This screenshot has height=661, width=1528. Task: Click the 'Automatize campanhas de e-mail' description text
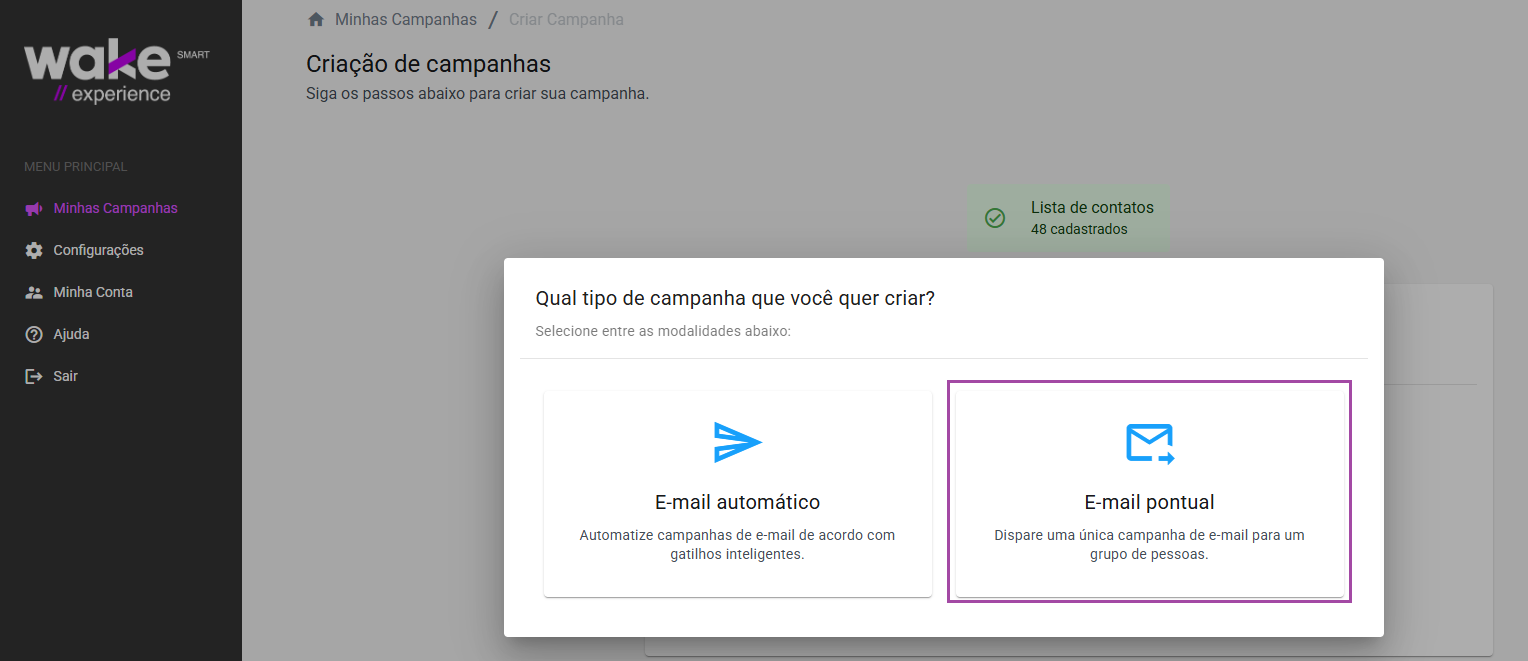(x=738, y=544)
